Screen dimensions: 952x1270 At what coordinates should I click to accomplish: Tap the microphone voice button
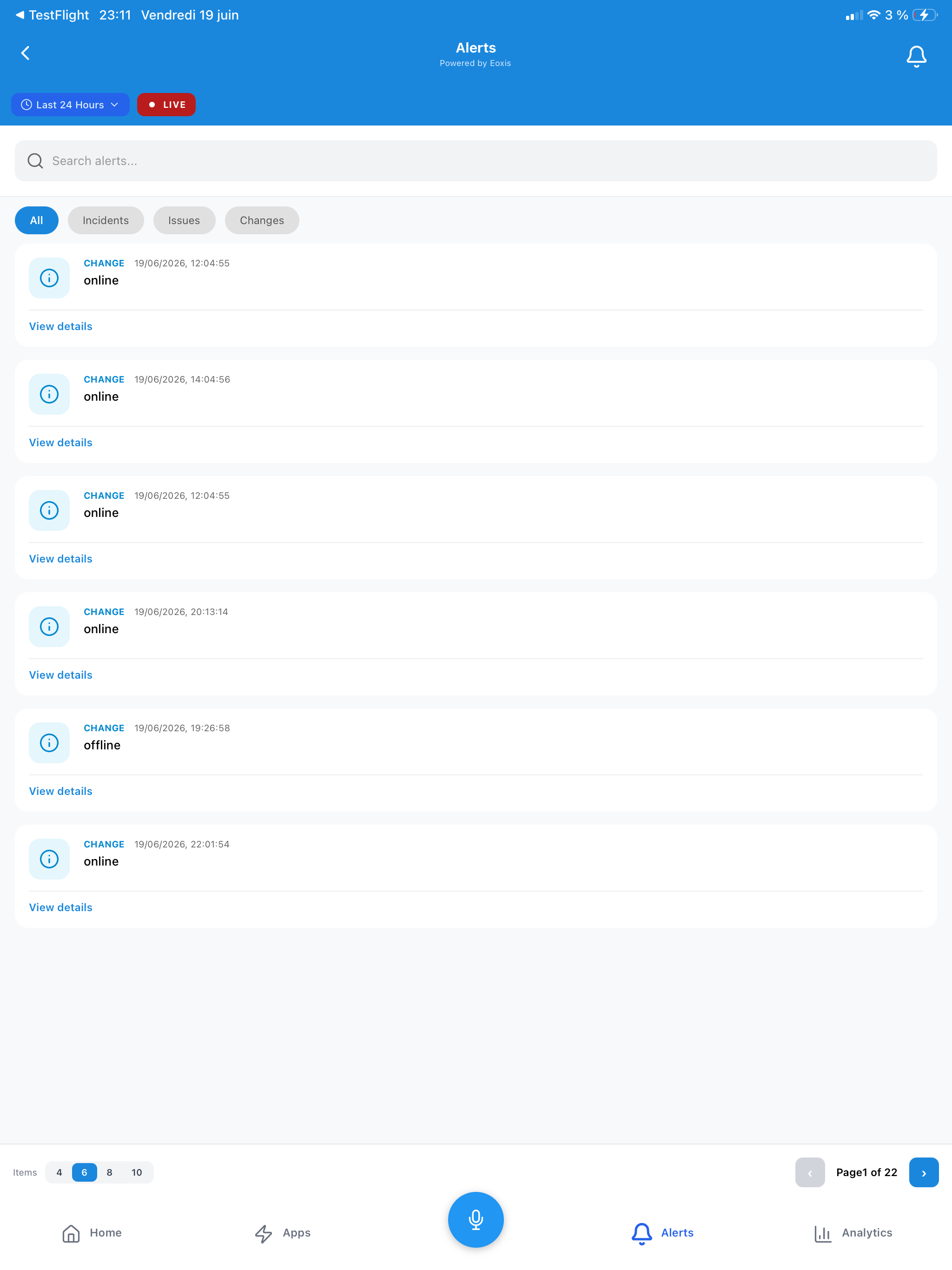pos(476,1219)
